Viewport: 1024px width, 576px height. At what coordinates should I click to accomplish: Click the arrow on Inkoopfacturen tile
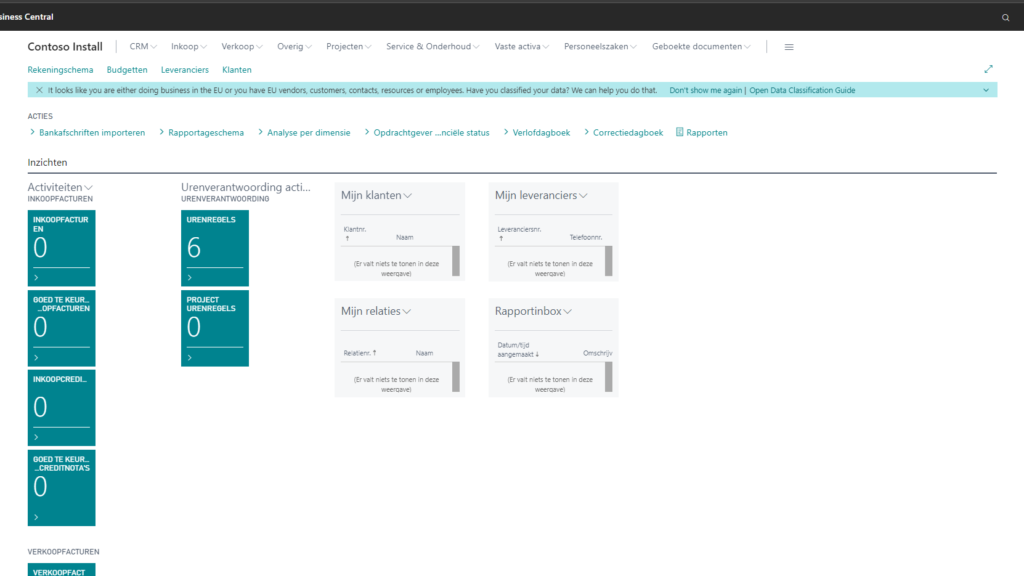pos(36,278)
